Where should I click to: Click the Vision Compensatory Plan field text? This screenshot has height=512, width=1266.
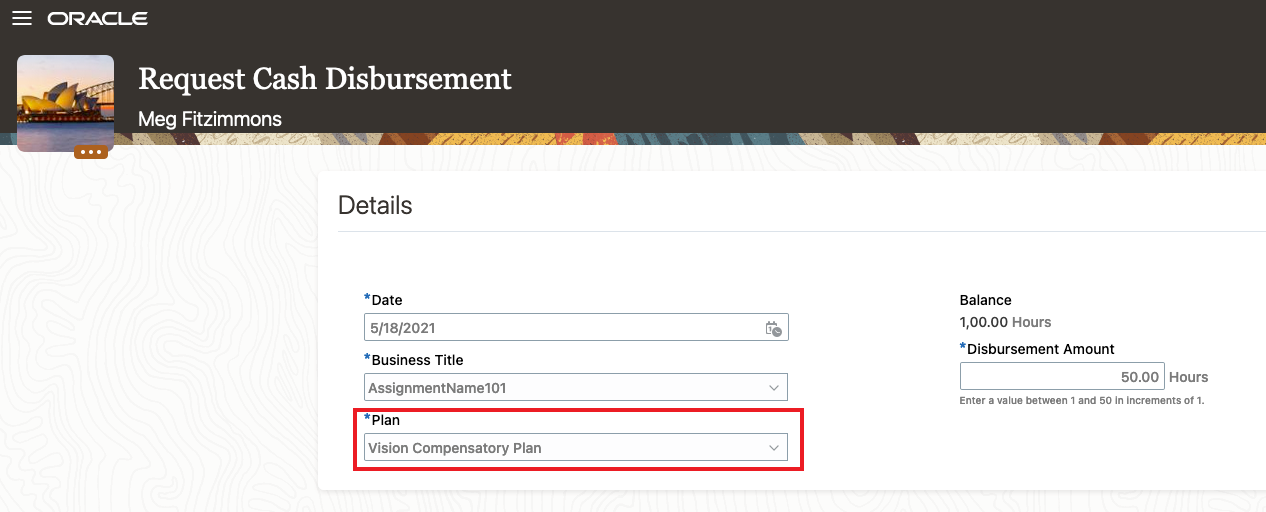[x=455, y=448]
